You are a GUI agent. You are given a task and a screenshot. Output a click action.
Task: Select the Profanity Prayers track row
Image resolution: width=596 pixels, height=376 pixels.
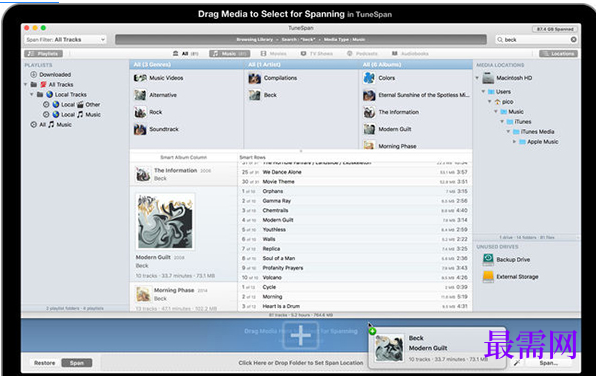pos(355,268)
